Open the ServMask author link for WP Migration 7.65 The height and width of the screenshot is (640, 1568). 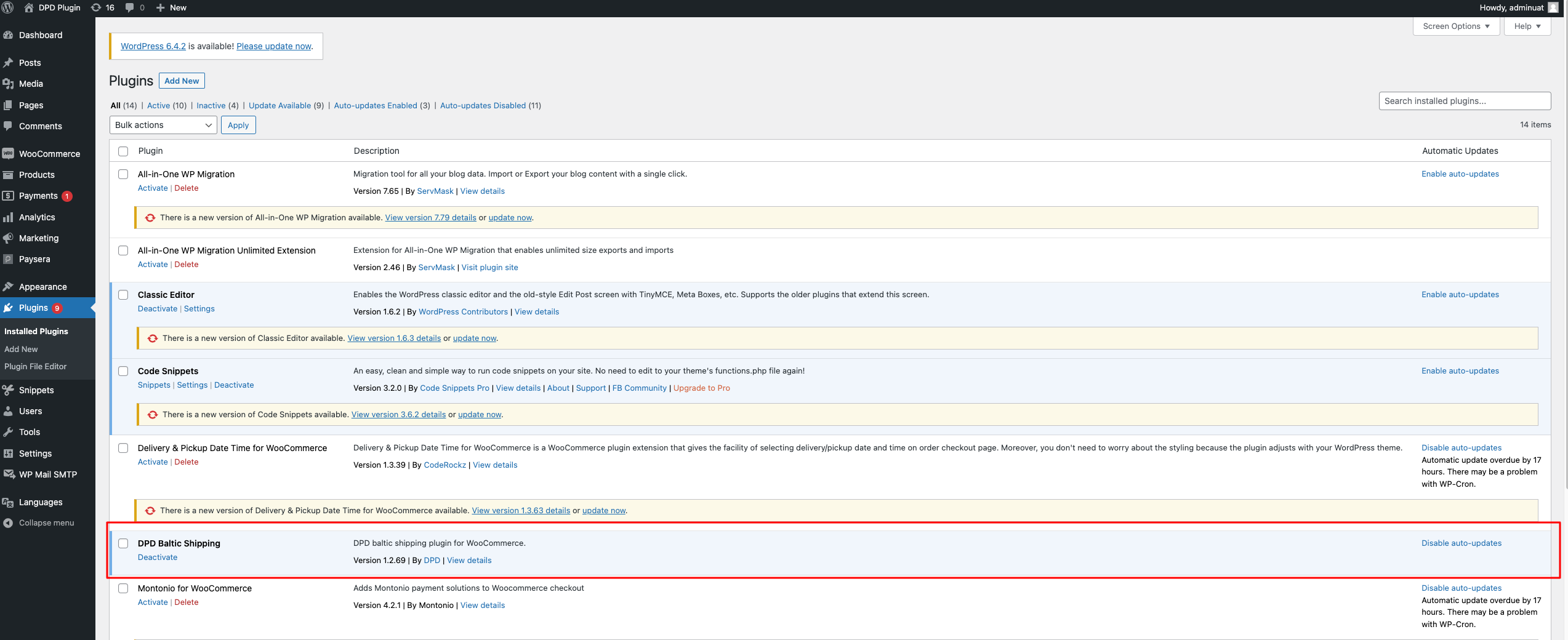[x=435, y=191]
